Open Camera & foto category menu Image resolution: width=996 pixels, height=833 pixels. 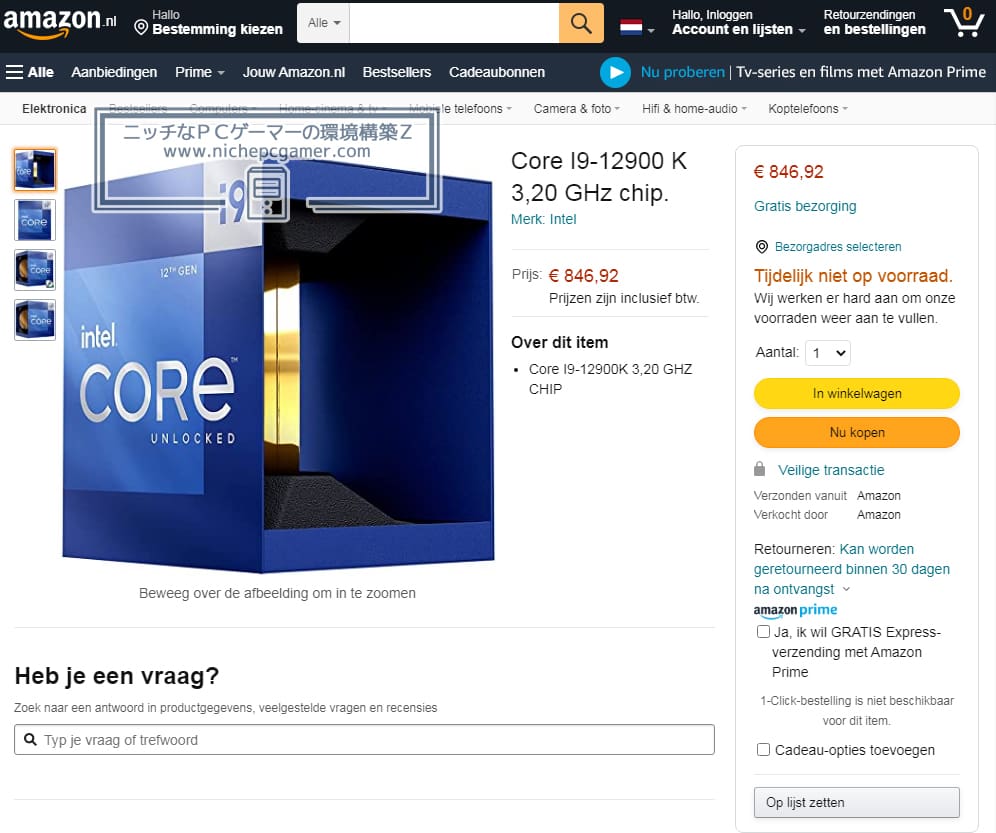(577, 109)
